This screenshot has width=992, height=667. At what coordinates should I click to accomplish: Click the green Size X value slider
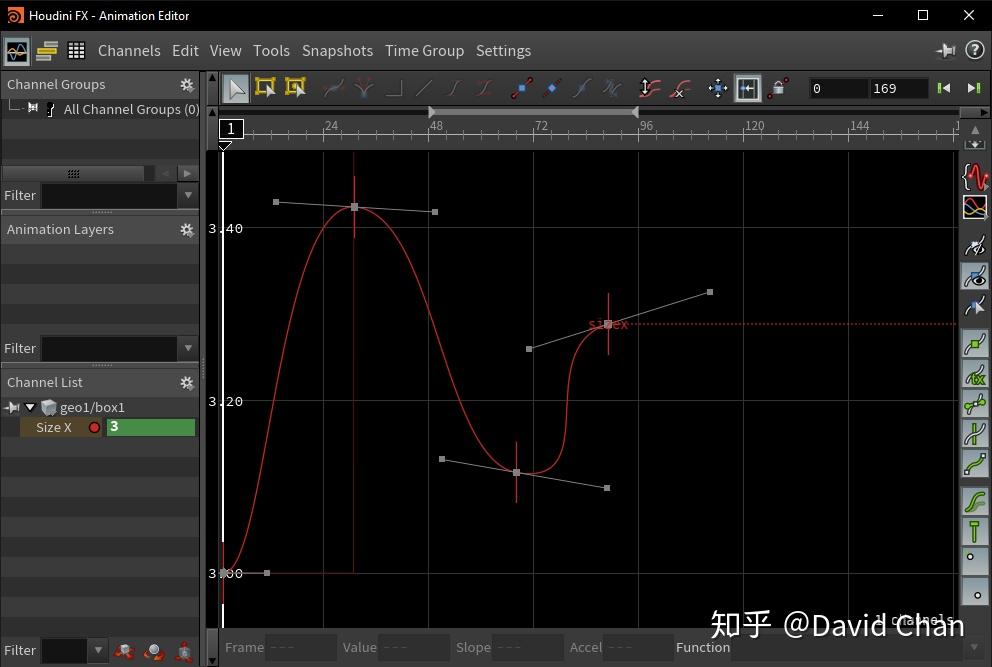click(150, 427)
